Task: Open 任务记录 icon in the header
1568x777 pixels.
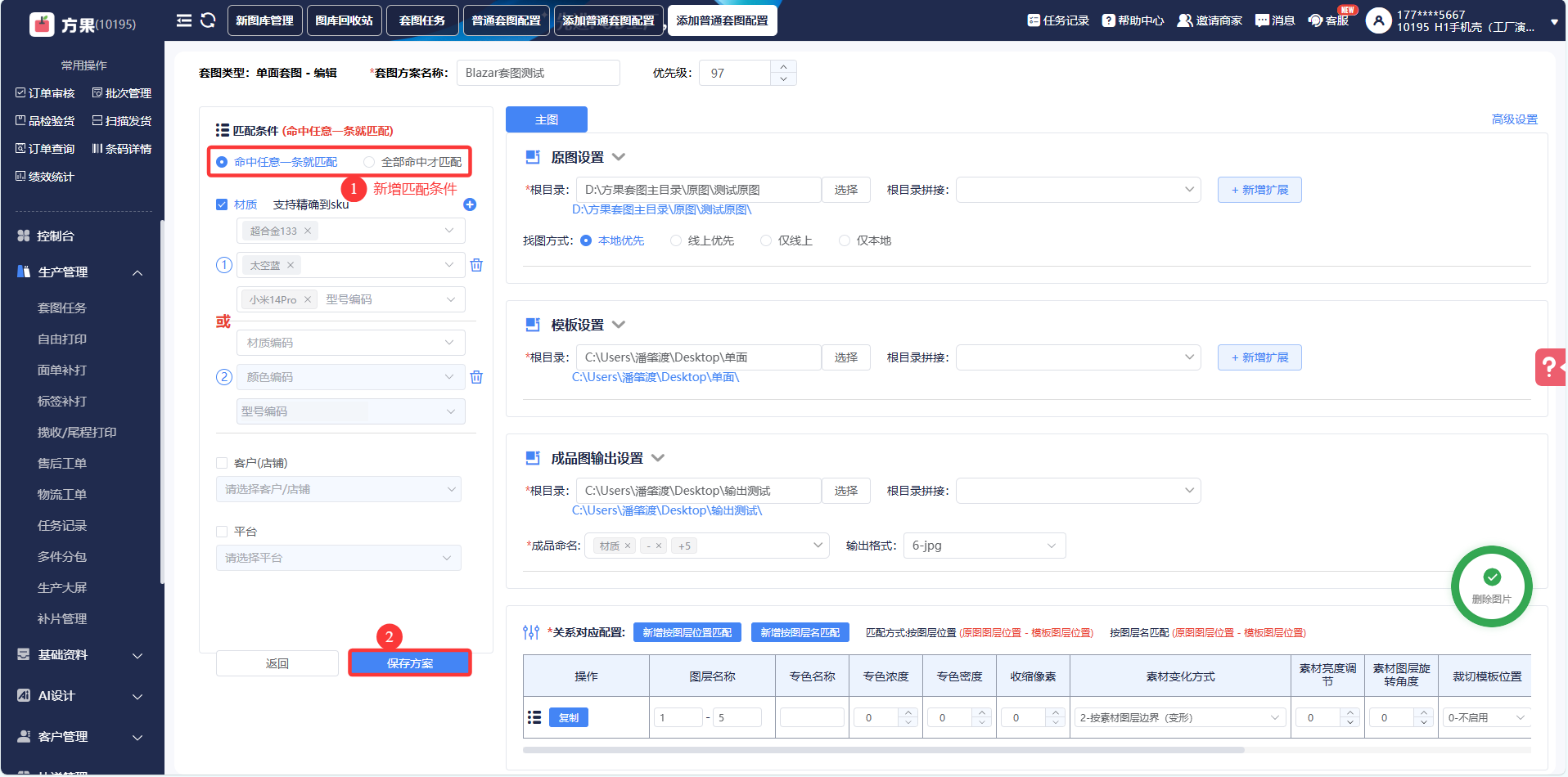Action: click(1034, 20)
